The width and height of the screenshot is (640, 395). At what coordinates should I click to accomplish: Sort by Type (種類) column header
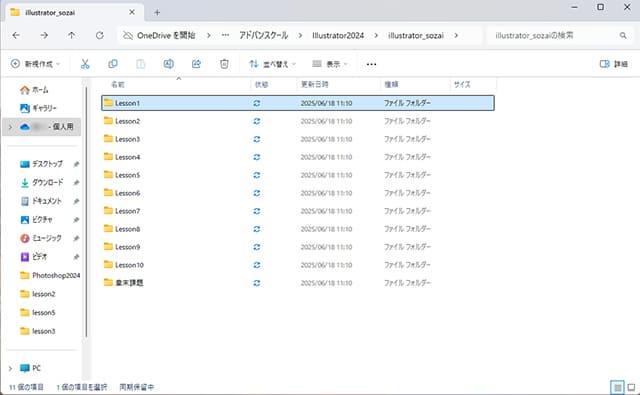[391, 84]
